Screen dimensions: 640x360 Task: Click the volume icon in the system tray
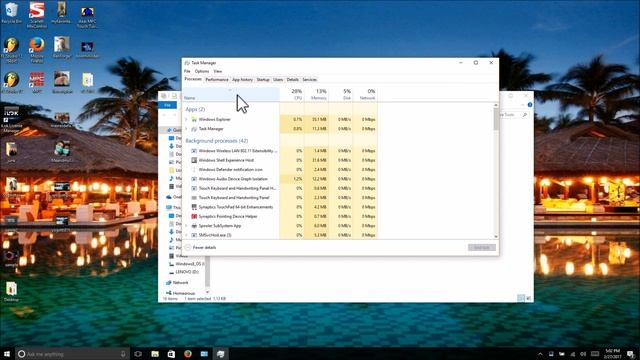click(583, 354)
